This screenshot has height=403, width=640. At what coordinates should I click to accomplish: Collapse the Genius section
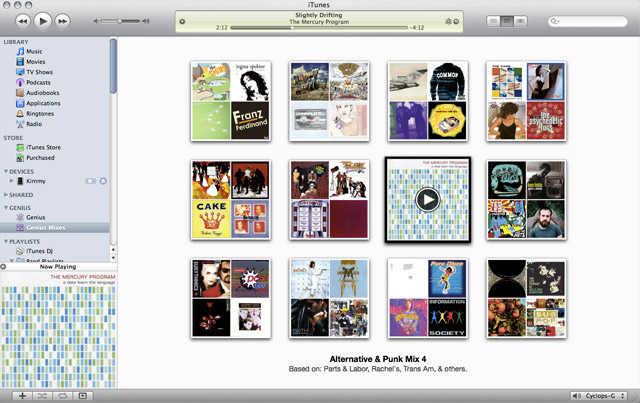point(6,208)
